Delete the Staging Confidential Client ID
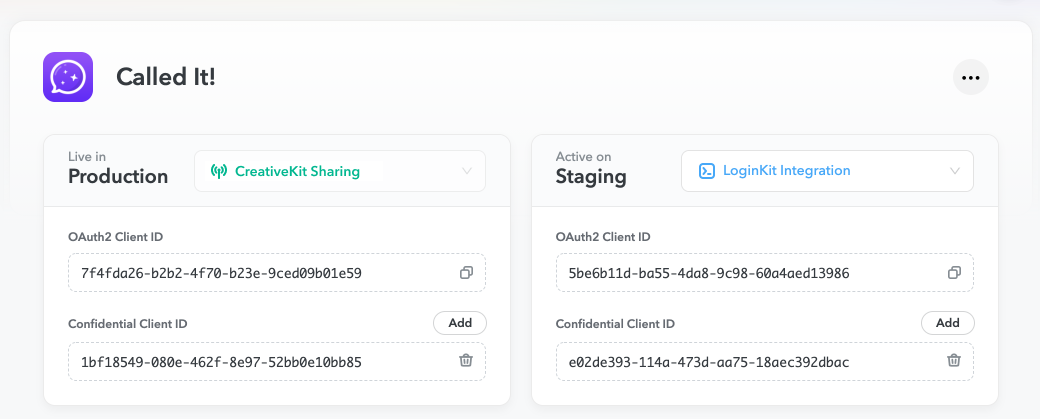 954,360
